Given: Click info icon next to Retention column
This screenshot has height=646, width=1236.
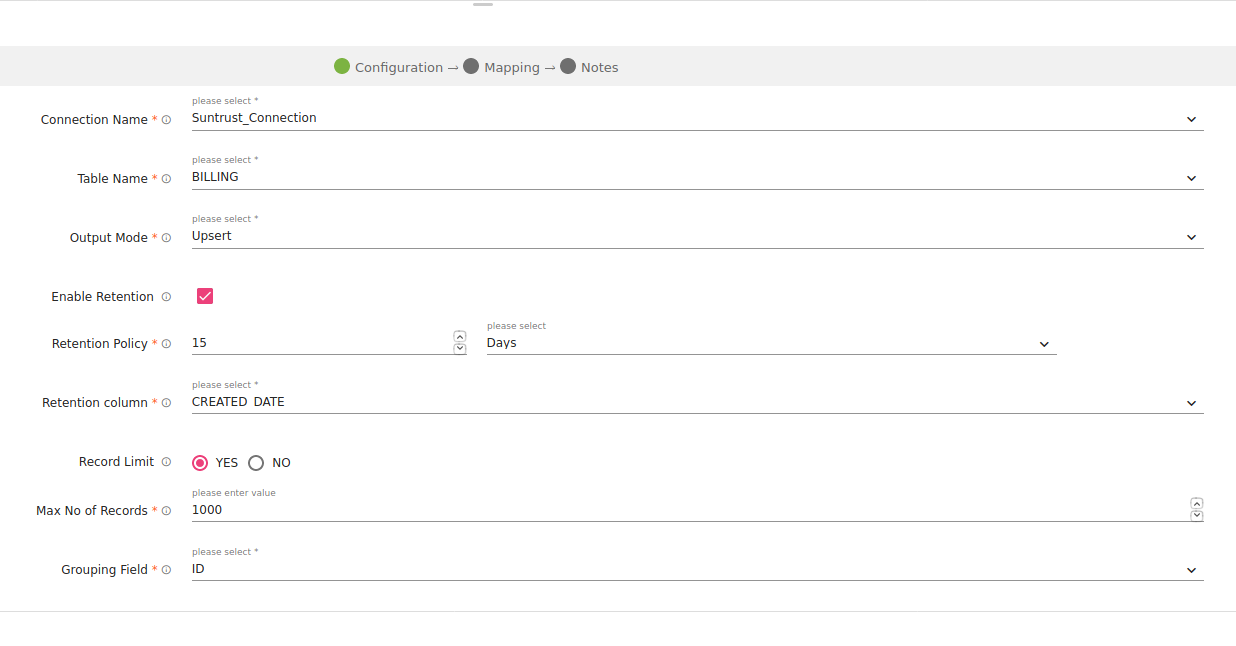Looking at the screenshot, I should 166,403.
